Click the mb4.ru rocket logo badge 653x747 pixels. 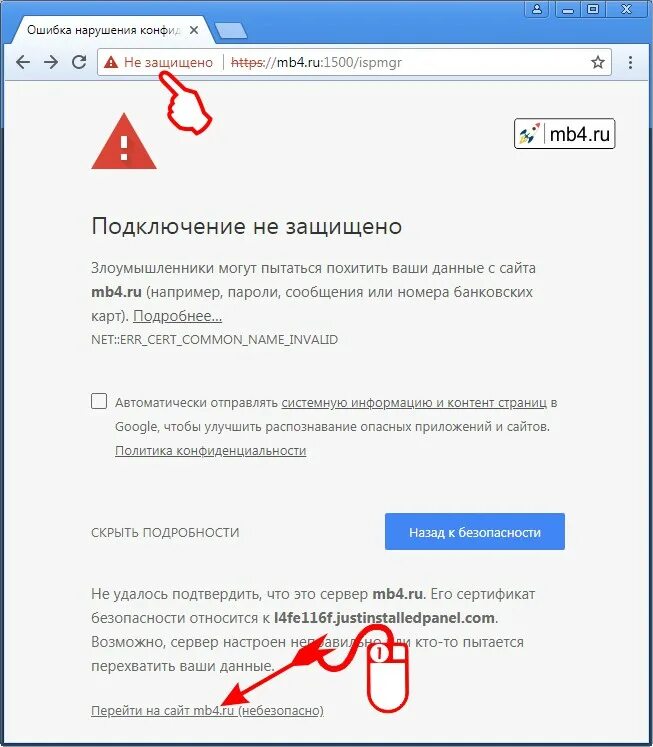pyautogui.click(x=564, y=134)
